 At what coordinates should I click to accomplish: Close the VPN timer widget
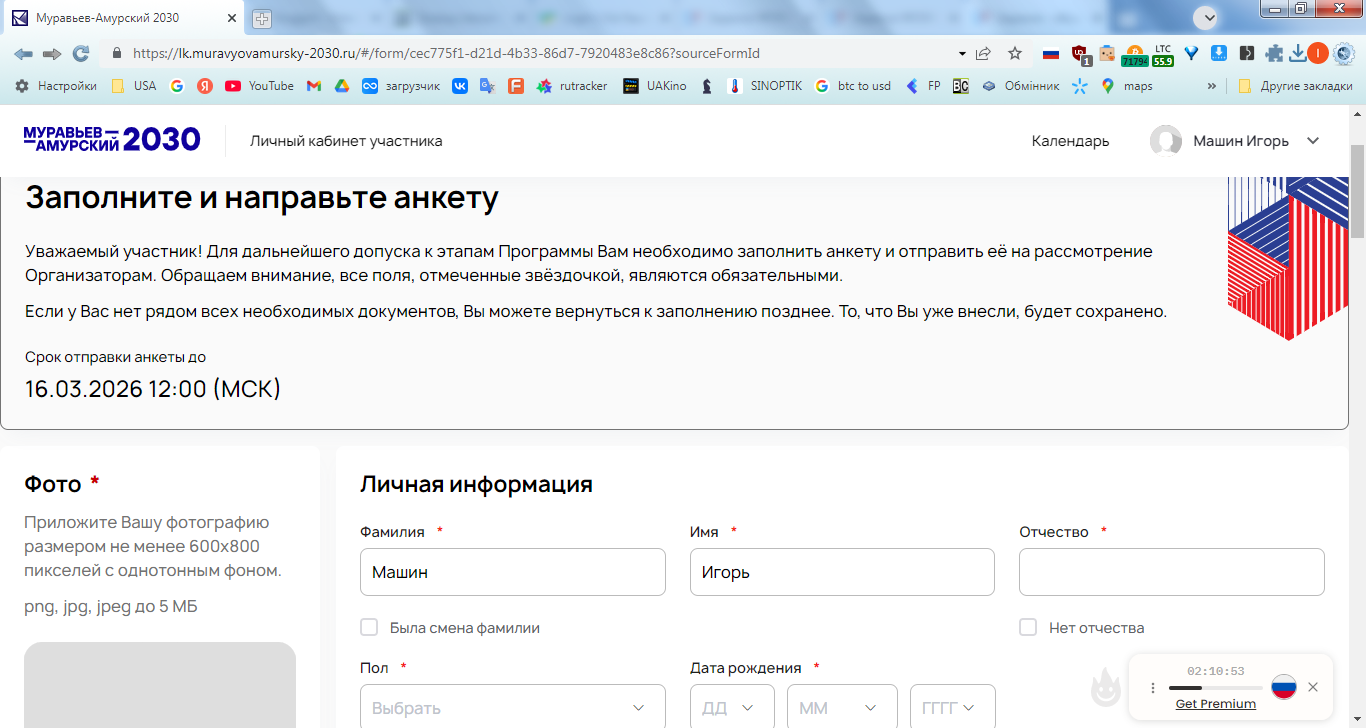[1313, 687]
